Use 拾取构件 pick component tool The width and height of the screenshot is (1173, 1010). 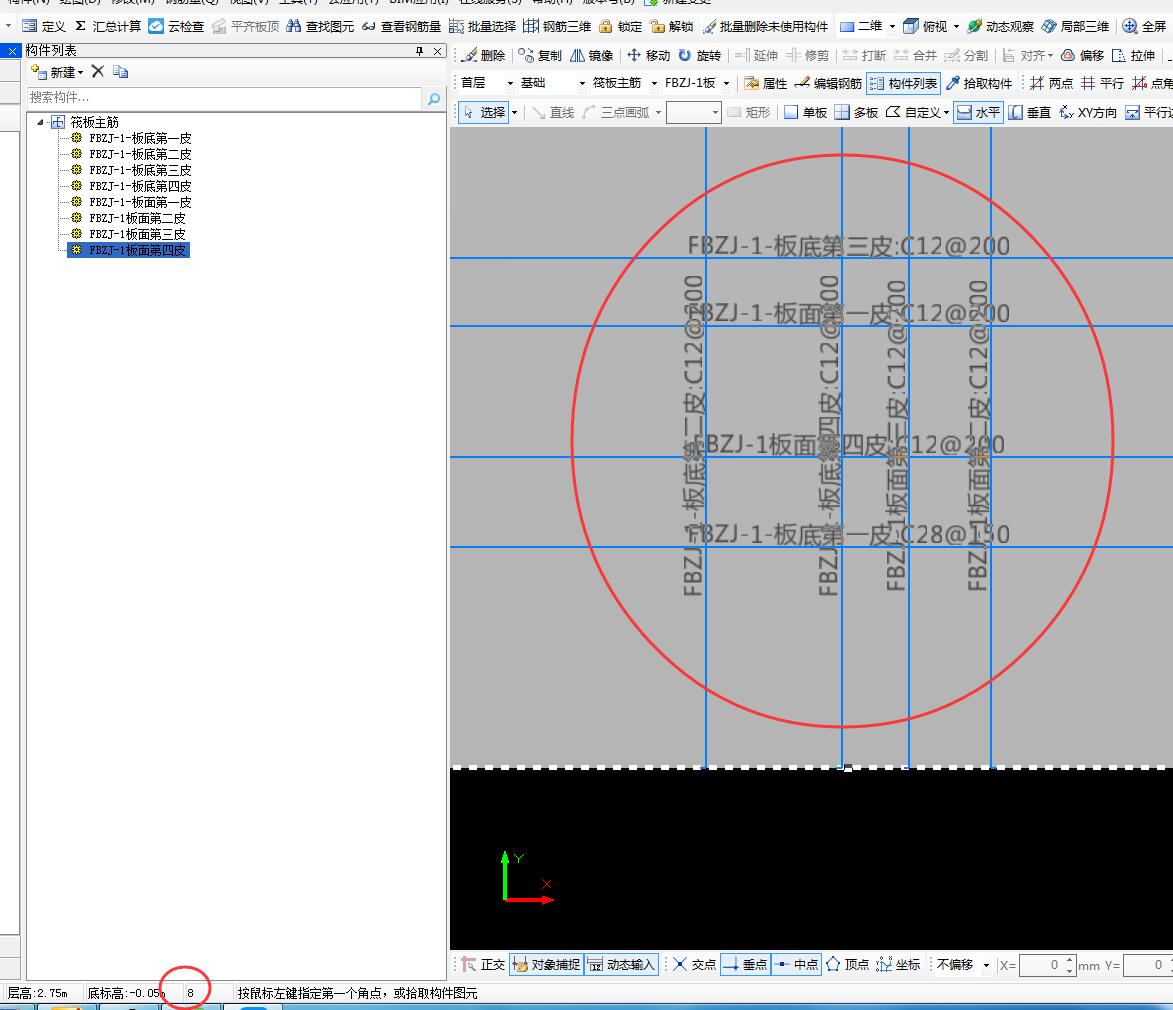(979, 83)
